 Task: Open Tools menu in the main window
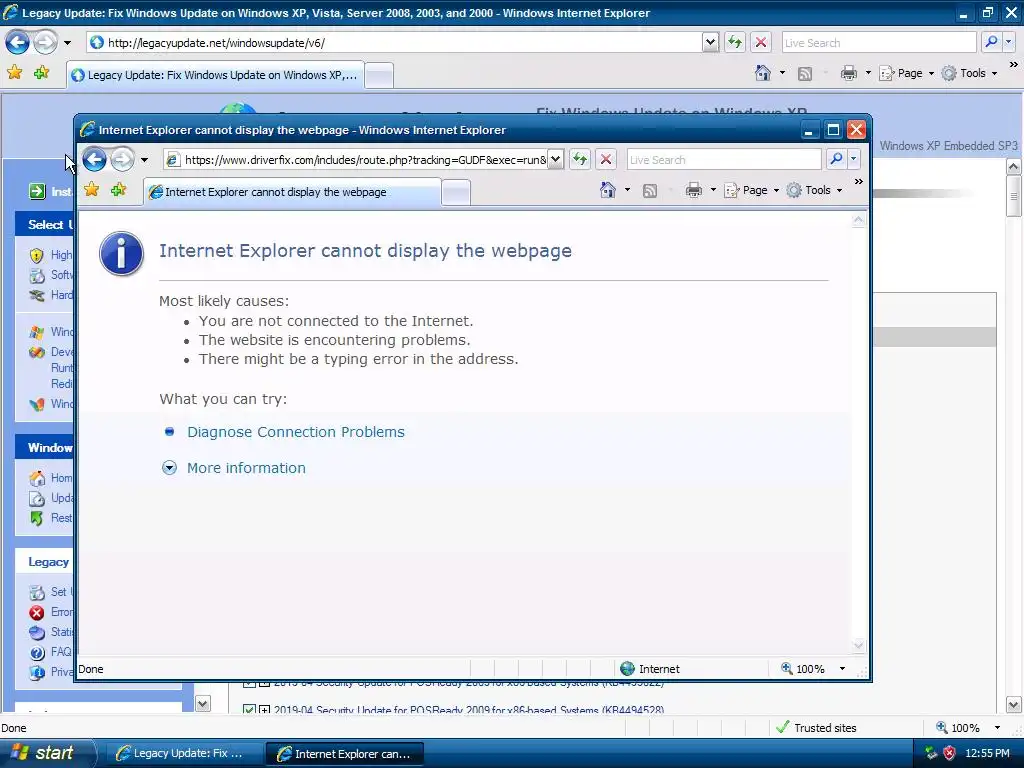[x=970, y=73]
